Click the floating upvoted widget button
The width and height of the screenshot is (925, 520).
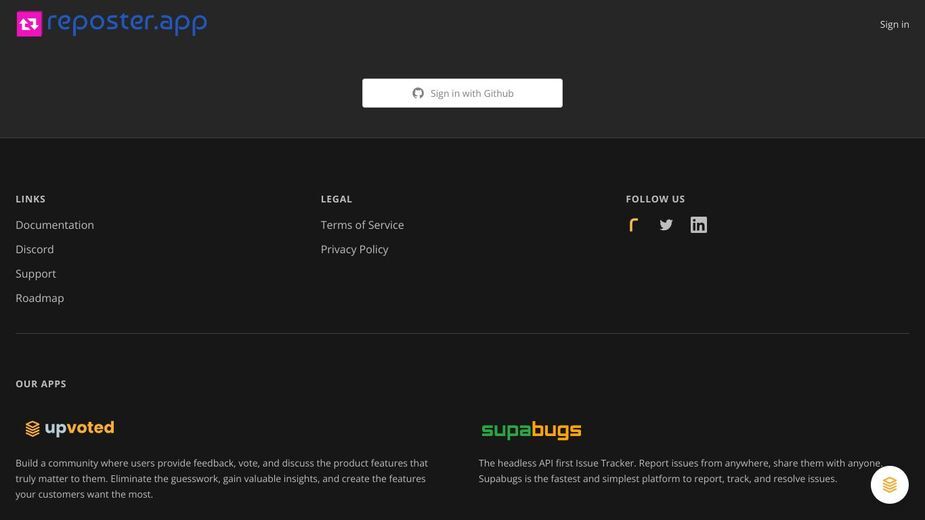click(x=889, y=485)
